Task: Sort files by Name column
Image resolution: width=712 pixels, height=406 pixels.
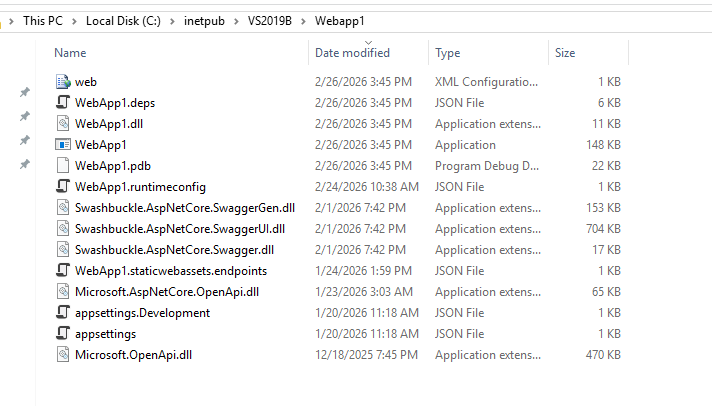Action: tap(70, 53)
